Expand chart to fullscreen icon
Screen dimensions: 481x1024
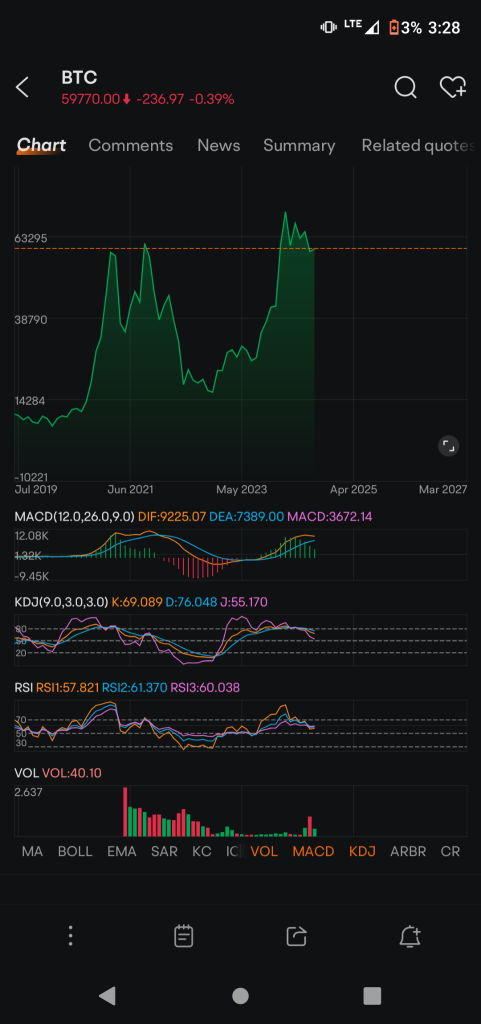click(448, 446)
